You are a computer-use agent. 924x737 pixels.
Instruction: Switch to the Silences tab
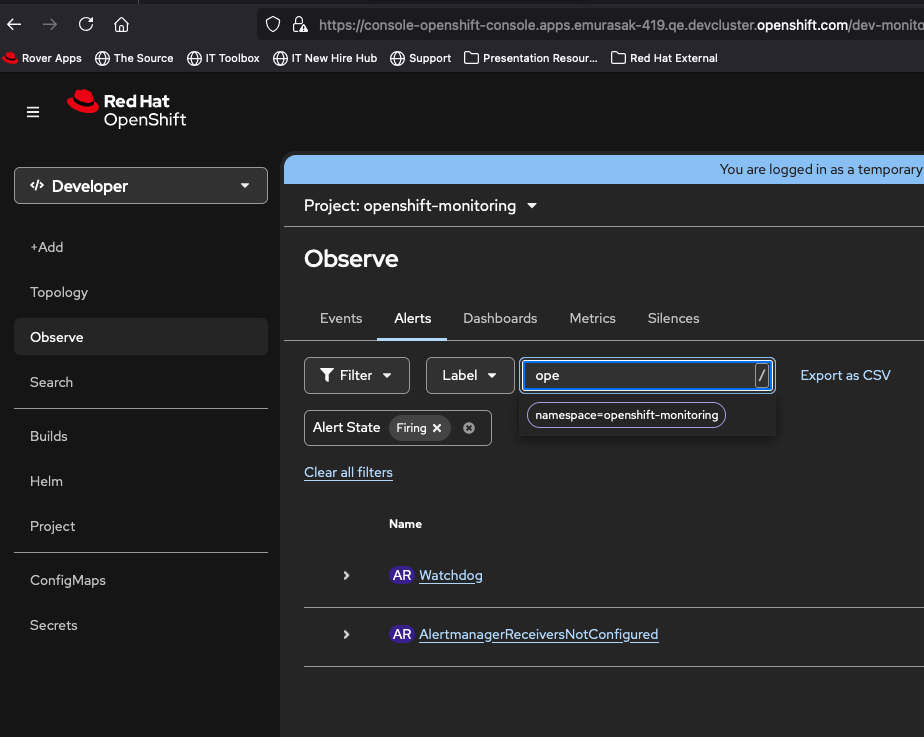(x=673, y=318)
